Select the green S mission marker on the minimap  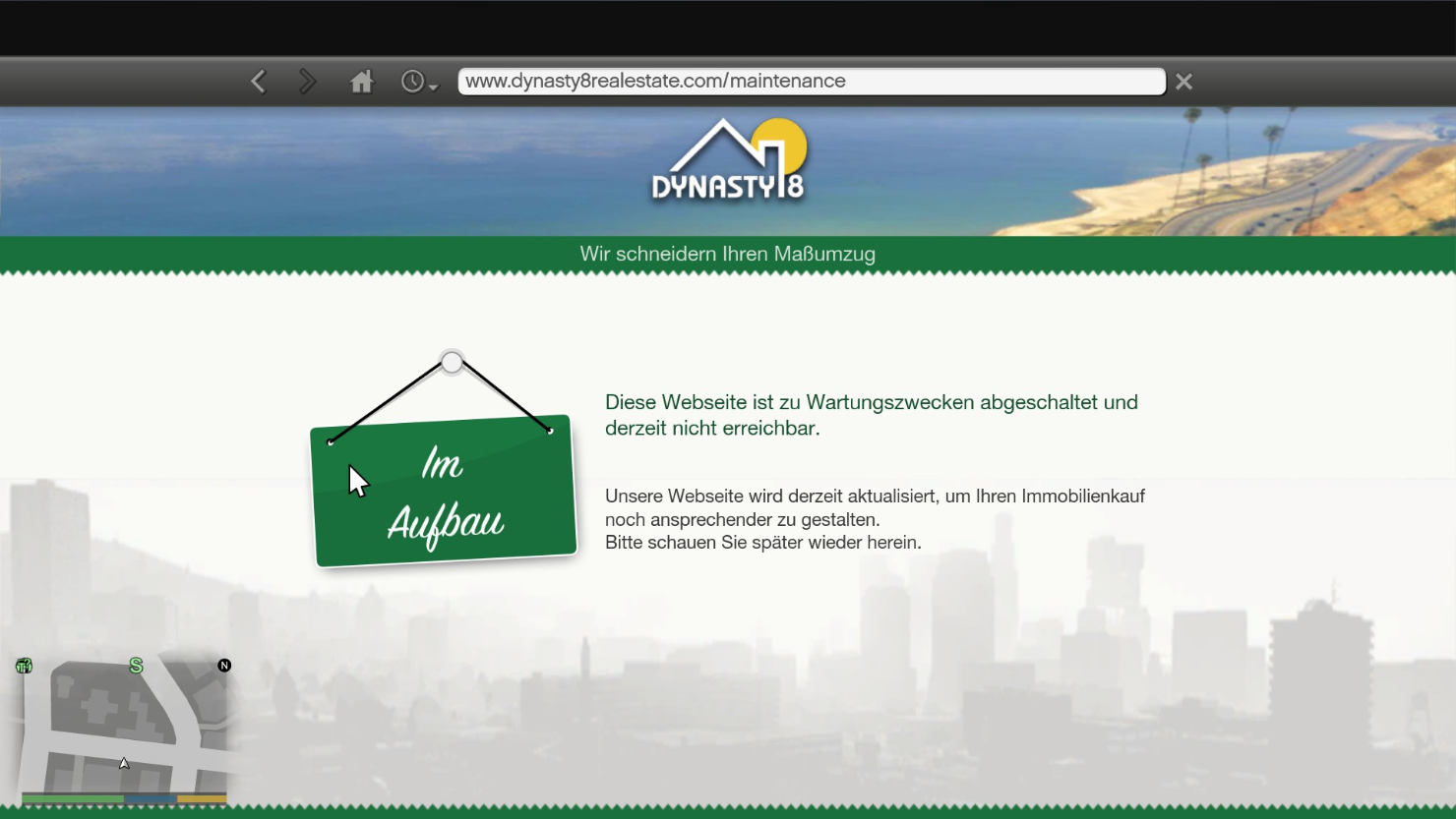(x=134, y=666)
